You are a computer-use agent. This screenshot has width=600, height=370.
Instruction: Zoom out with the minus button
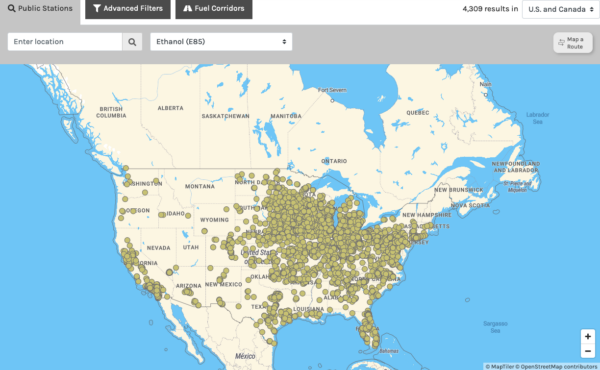[588, 351]
